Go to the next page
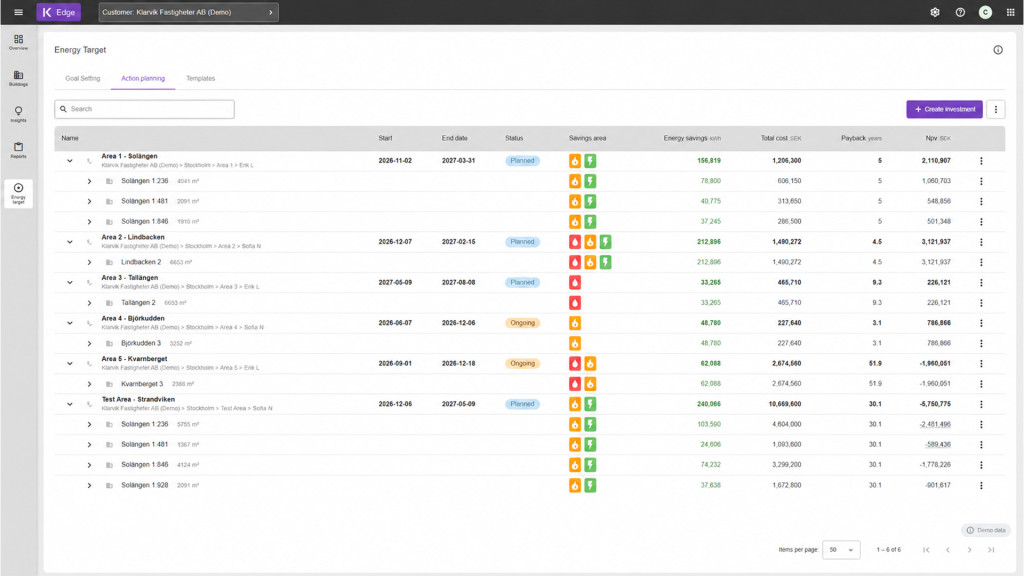The height and width of the screenshot is (576, 1024). pyautogui.click(x=970, y=550)
